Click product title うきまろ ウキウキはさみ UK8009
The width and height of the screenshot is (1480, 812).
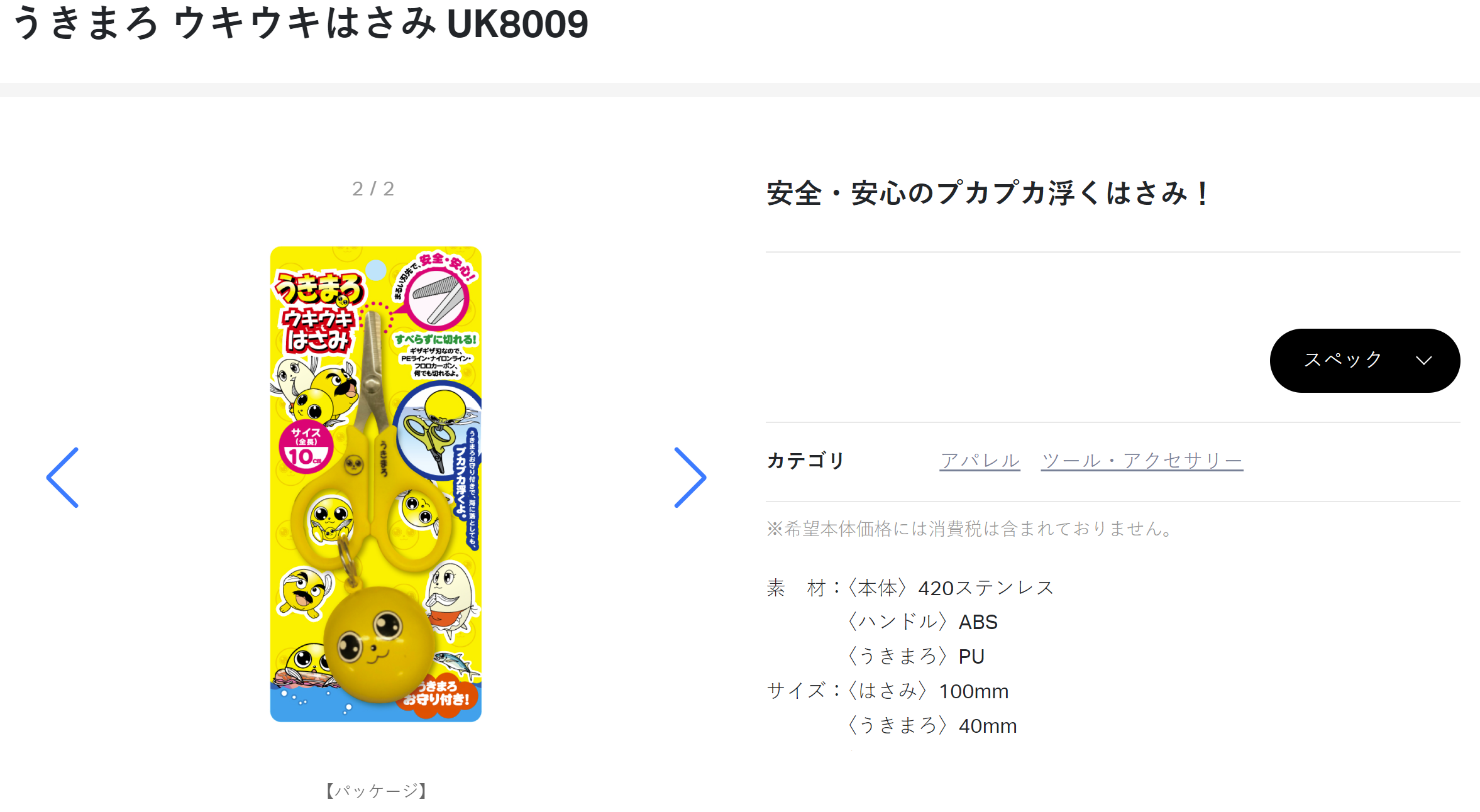[301, 24]
